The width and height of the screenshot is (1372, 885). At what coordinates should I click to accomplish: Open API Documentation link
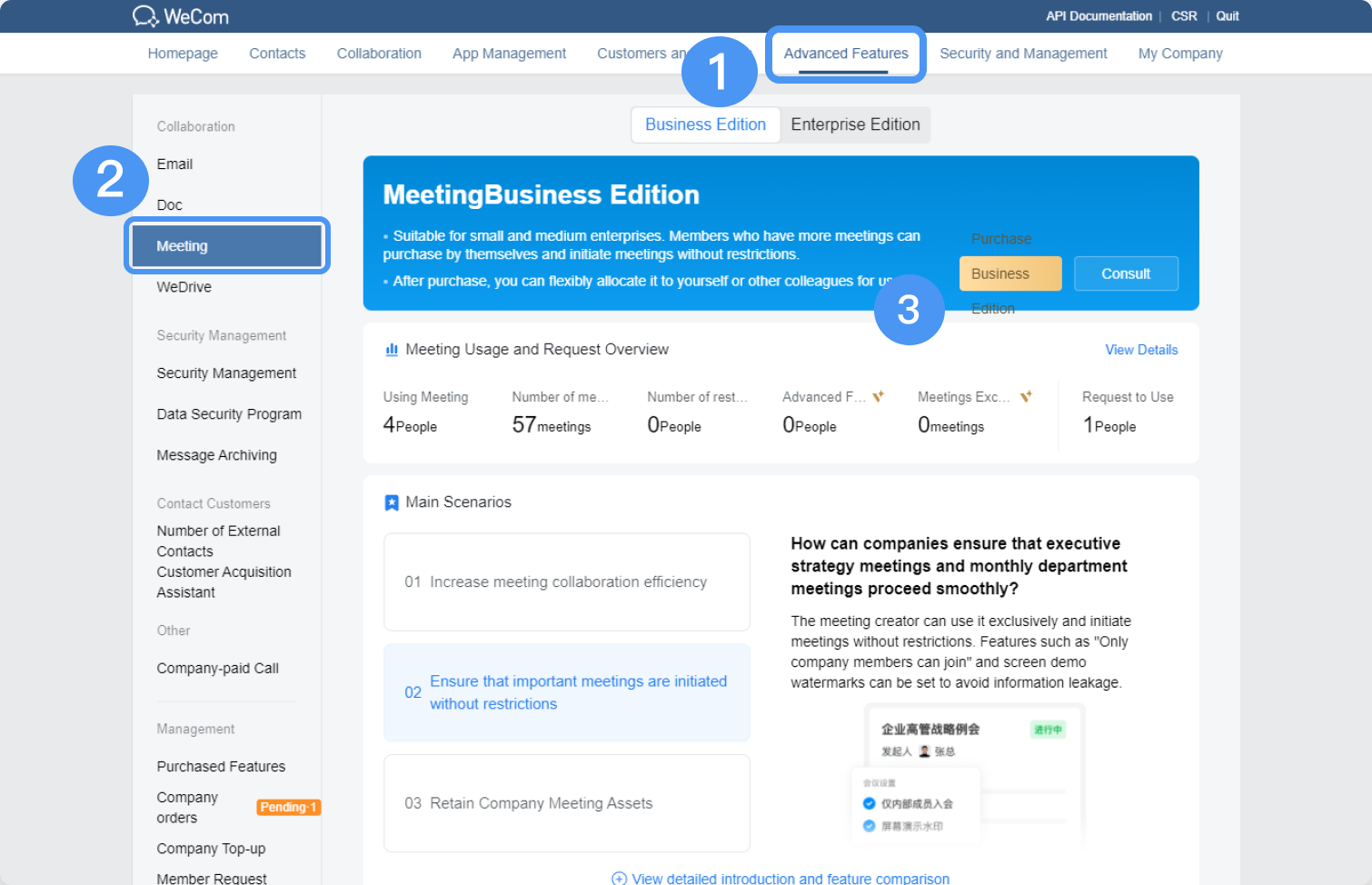point(1099,16)
